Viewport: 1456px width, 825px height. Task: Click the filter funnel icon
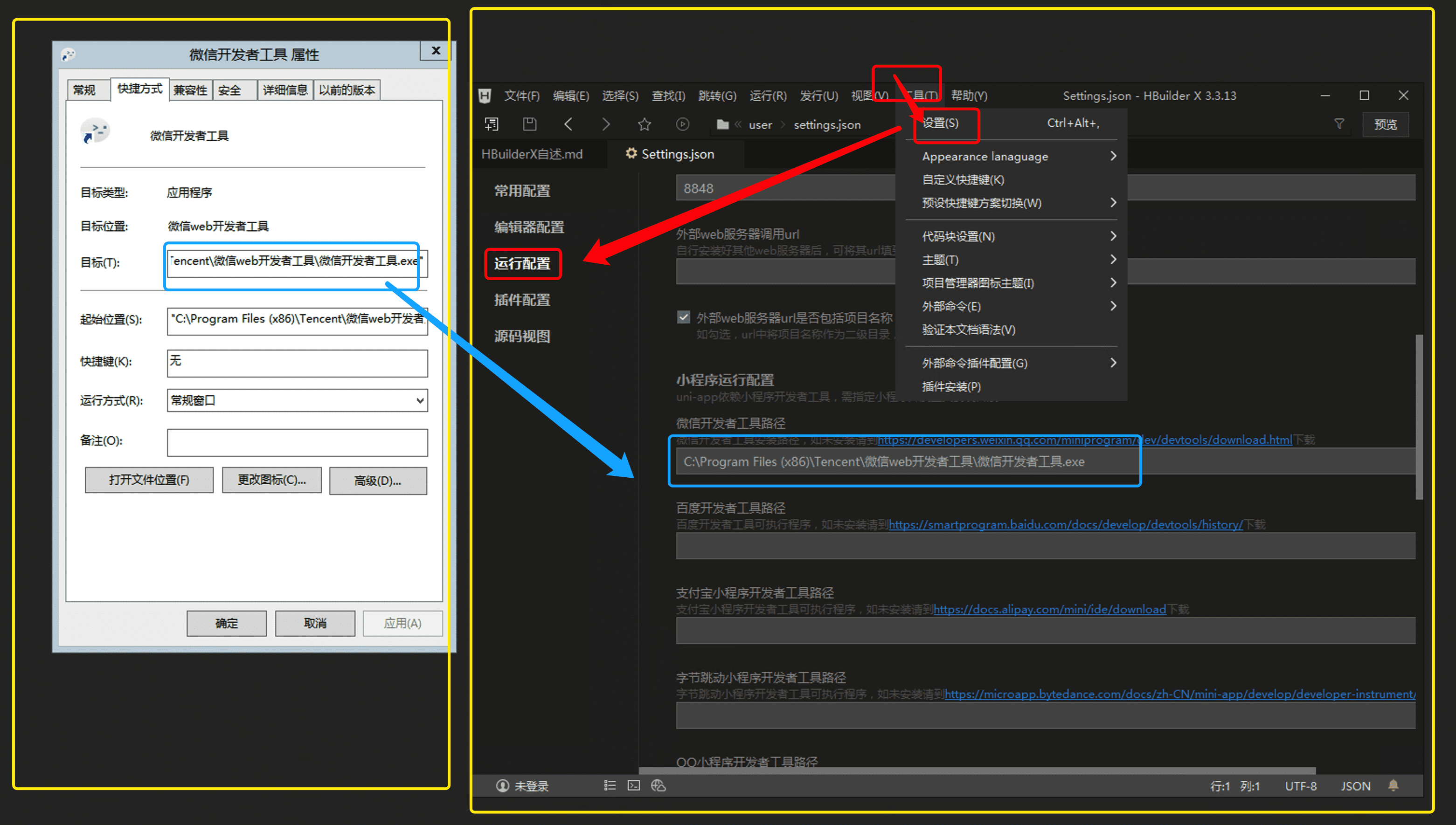click(1339, 124)
